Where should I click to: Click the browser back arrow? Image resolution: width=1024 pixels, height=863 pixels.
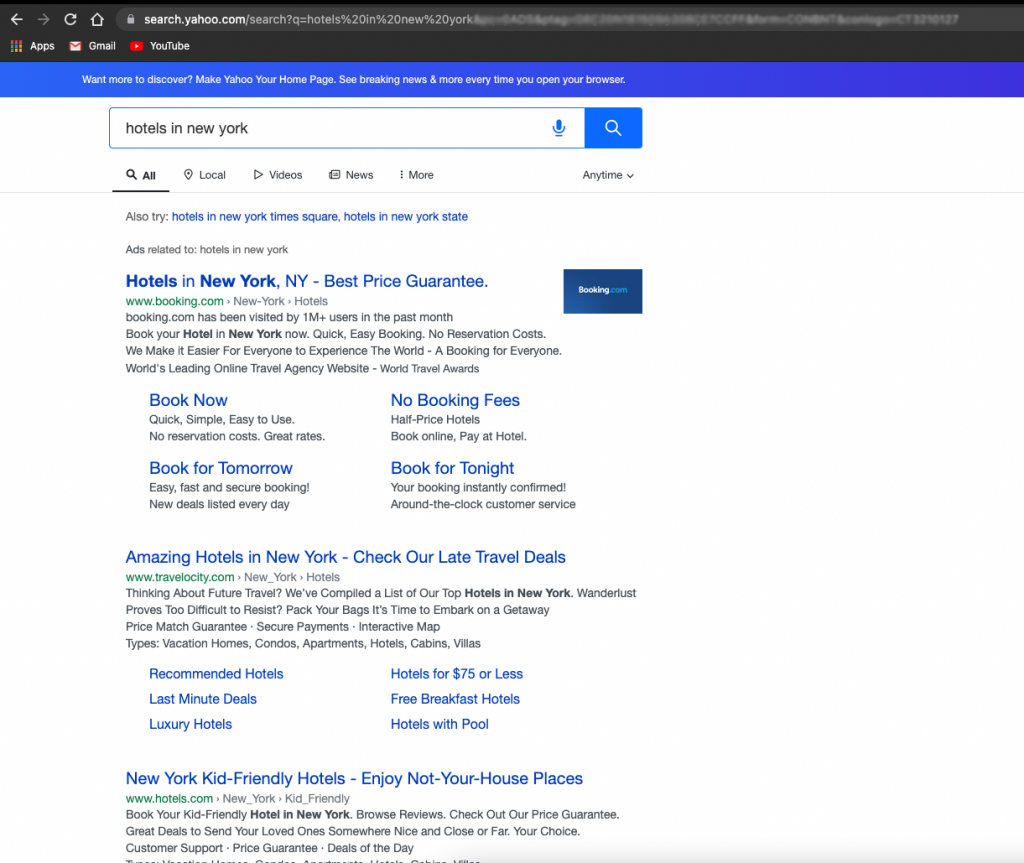click(x=17, y=19)
